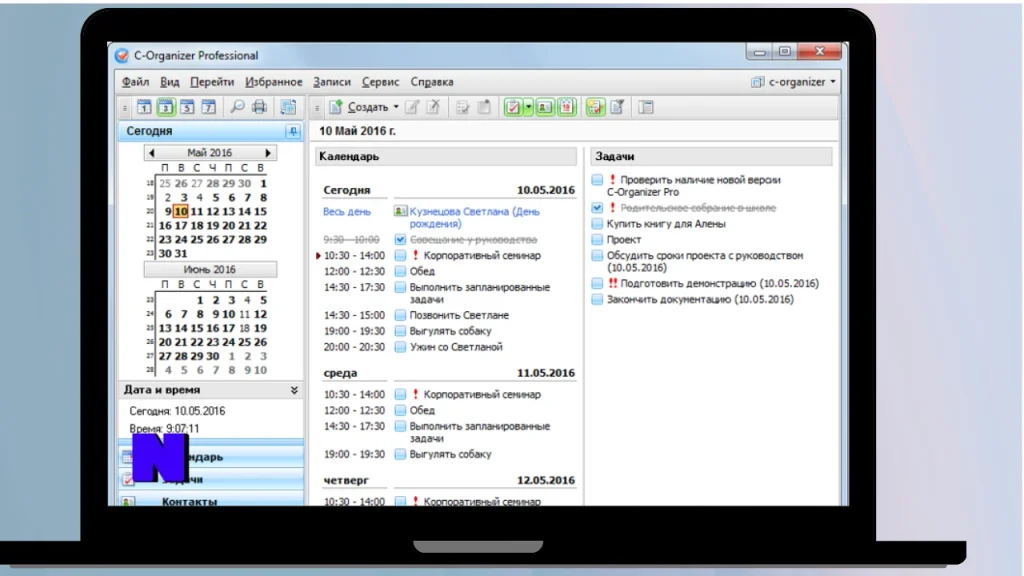Open the Вид menu
Viewport: 1024px width, 576px height.
(170, 82)
